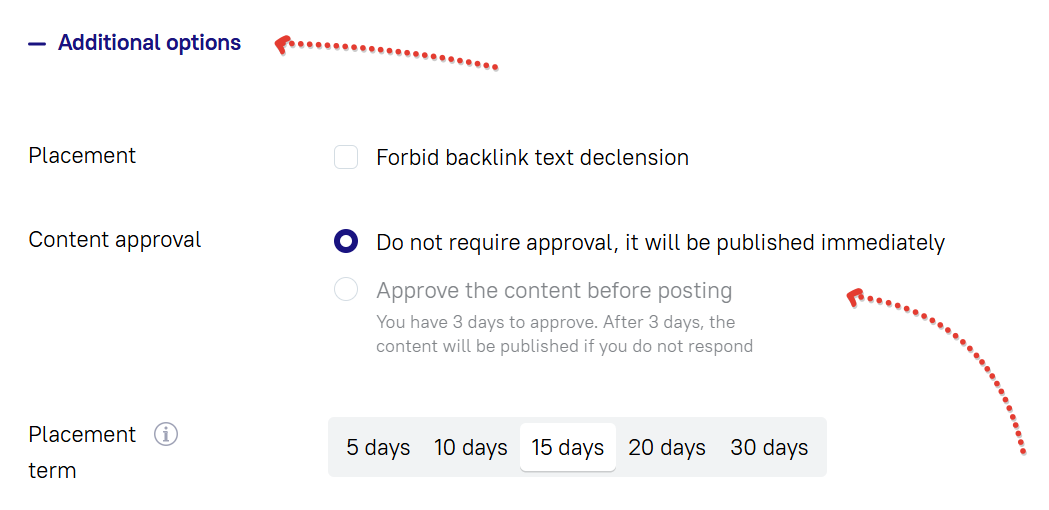
Task: Click the Forbid backlink text declension label
Action: pyautogui.click(x=532, y=157)
